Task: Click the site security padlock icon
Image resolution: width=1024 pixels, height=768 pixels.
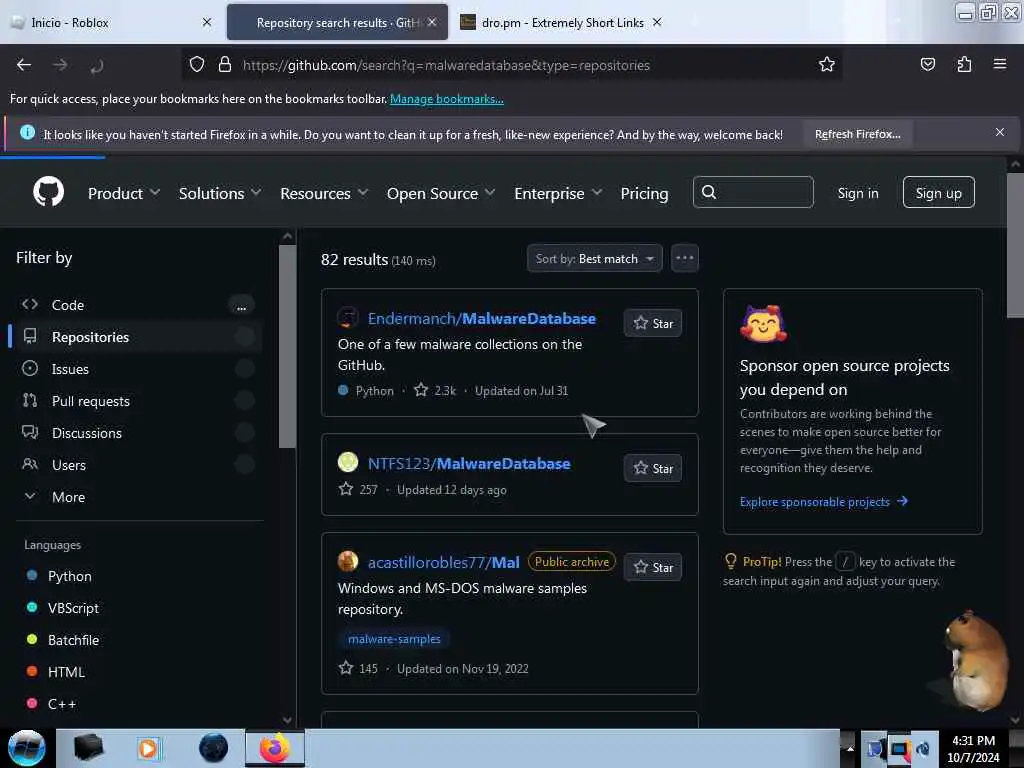Action: (225, 64)
